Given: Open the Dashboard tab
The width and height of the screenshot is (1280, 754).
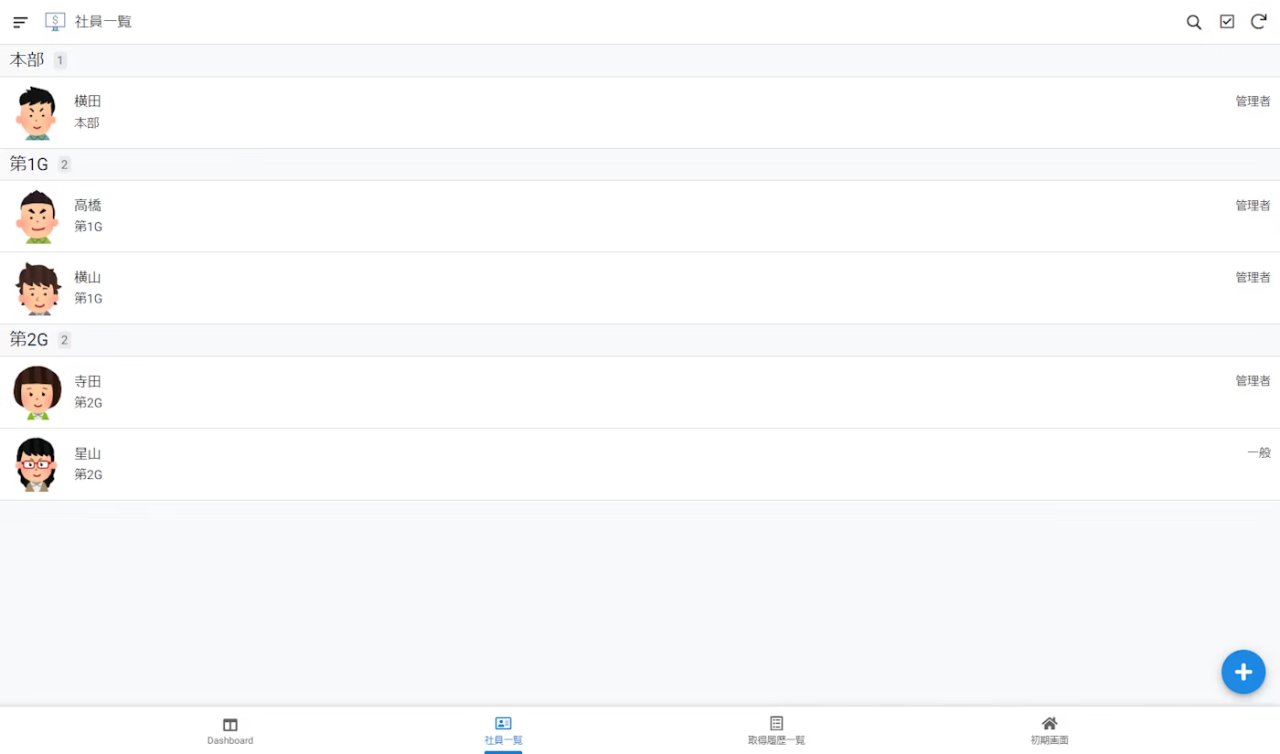Looking at the screenshot, I should coord(230,731).
